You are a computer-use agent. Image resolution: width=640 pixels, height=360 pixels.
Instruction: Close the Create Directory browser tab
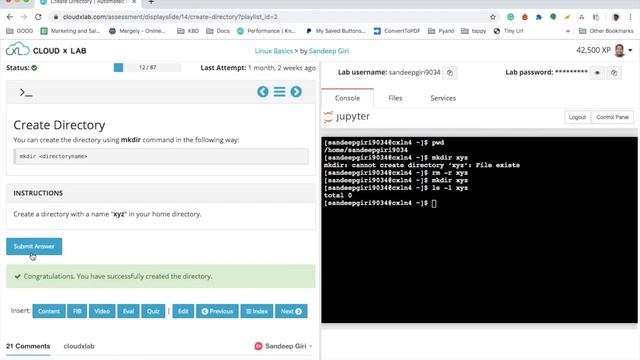pyautogui.click(x=133, y=2)
